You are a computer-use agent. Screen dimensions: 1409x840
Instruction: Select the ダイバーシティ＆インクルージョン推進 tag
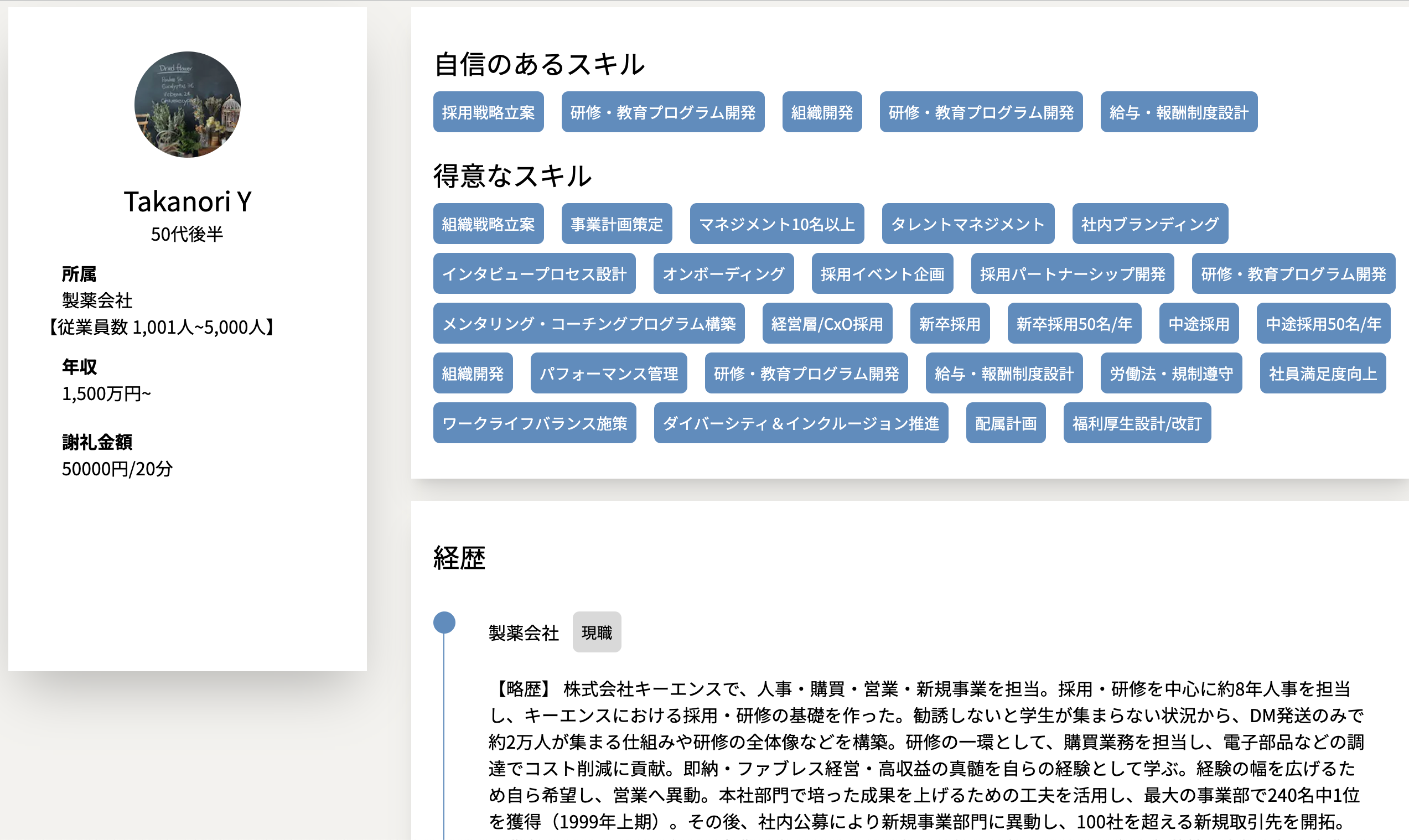[x=800, y=423]
